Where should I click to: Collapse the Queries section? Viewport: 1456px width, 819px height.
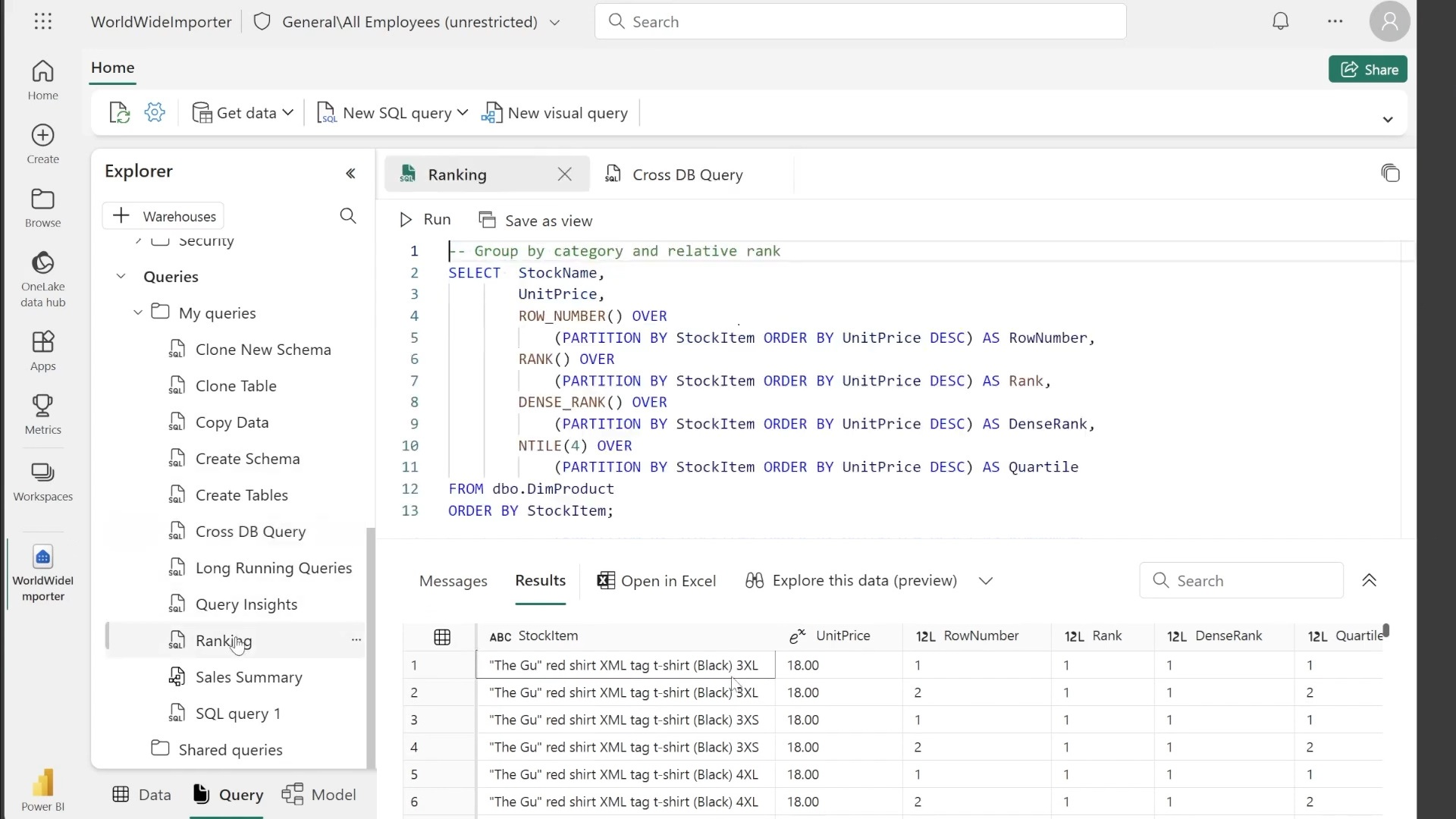[121, 276]
